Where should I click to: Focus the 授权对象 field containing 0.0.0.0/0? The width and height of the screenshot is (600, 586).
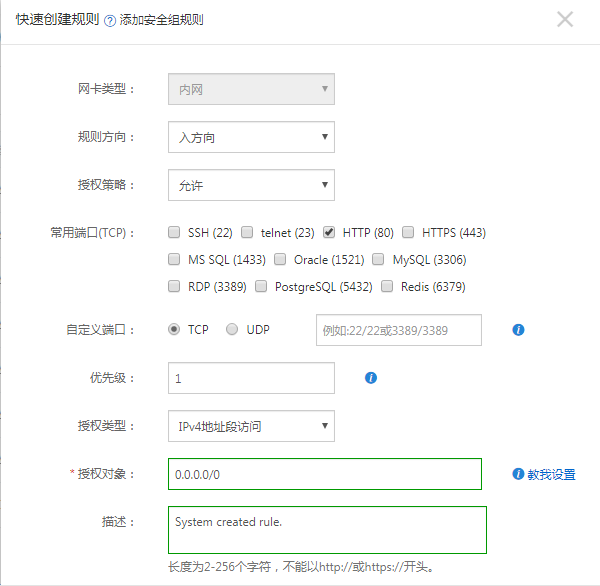(x=325, y=474)
